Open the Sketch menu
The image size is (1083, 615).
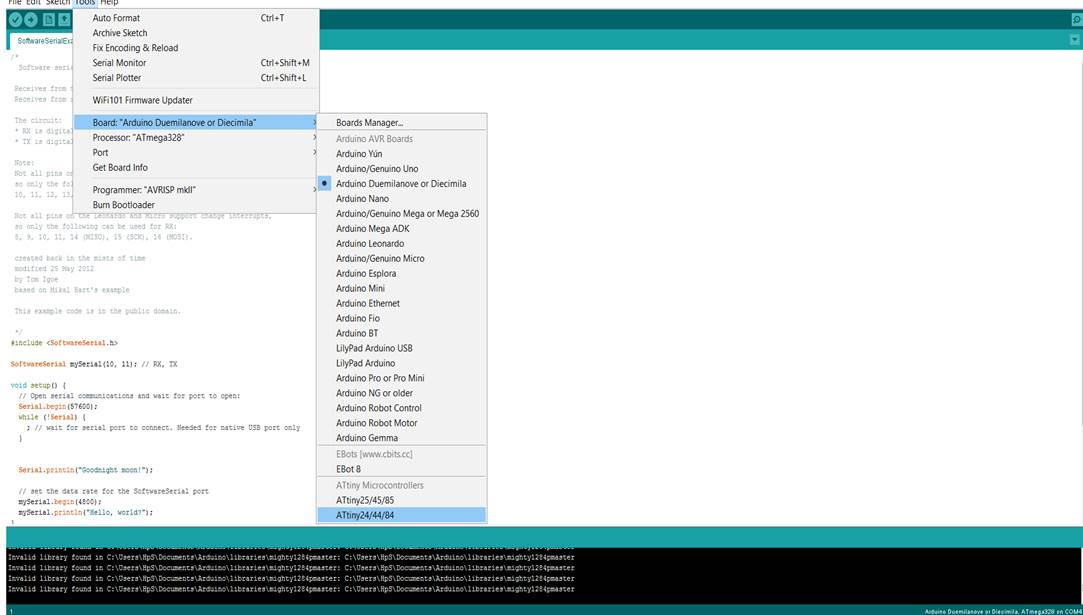[57, 3]
